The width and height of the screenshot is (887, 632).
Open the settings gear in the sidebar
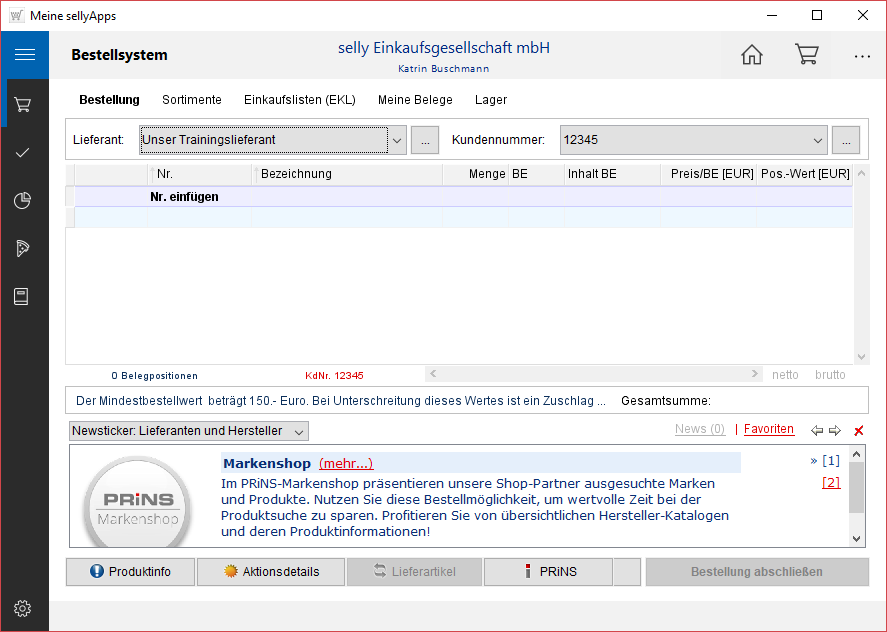(24, 608)
